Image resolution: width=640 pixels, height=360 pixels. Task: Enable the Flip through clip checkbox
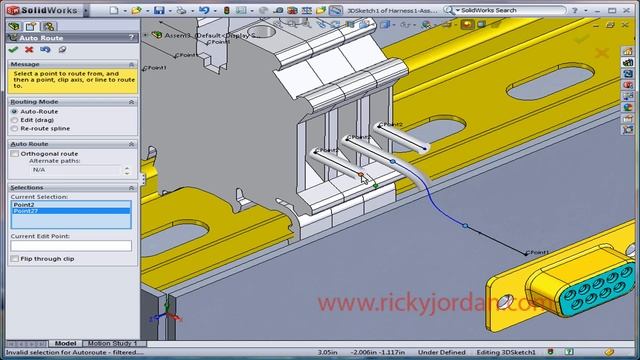tap(15, 259)
